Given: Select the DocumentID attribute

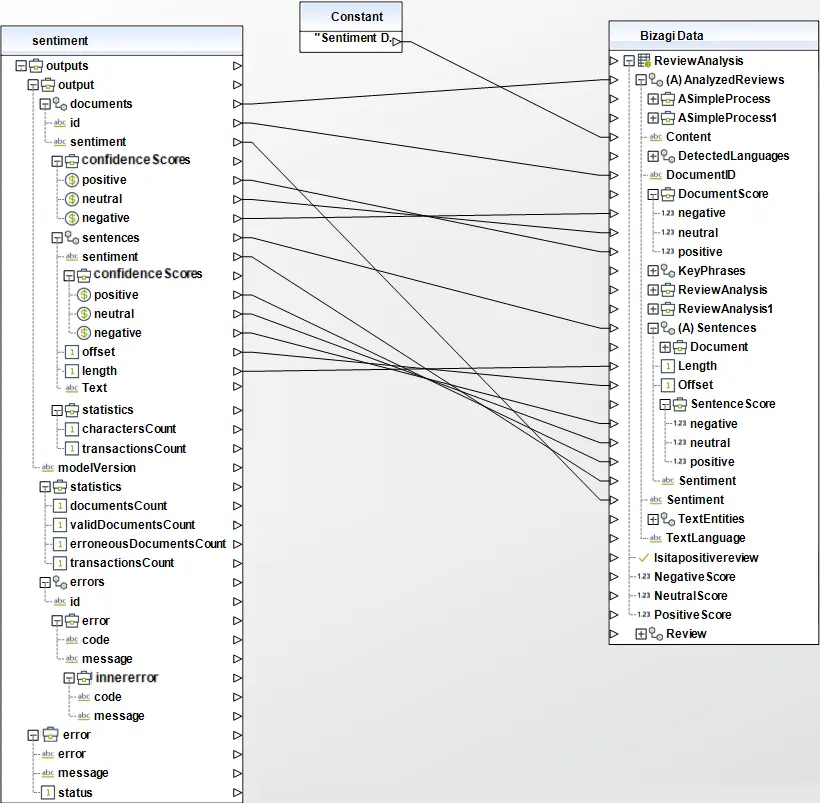Looking at the screenshot, I should point(700,175).
